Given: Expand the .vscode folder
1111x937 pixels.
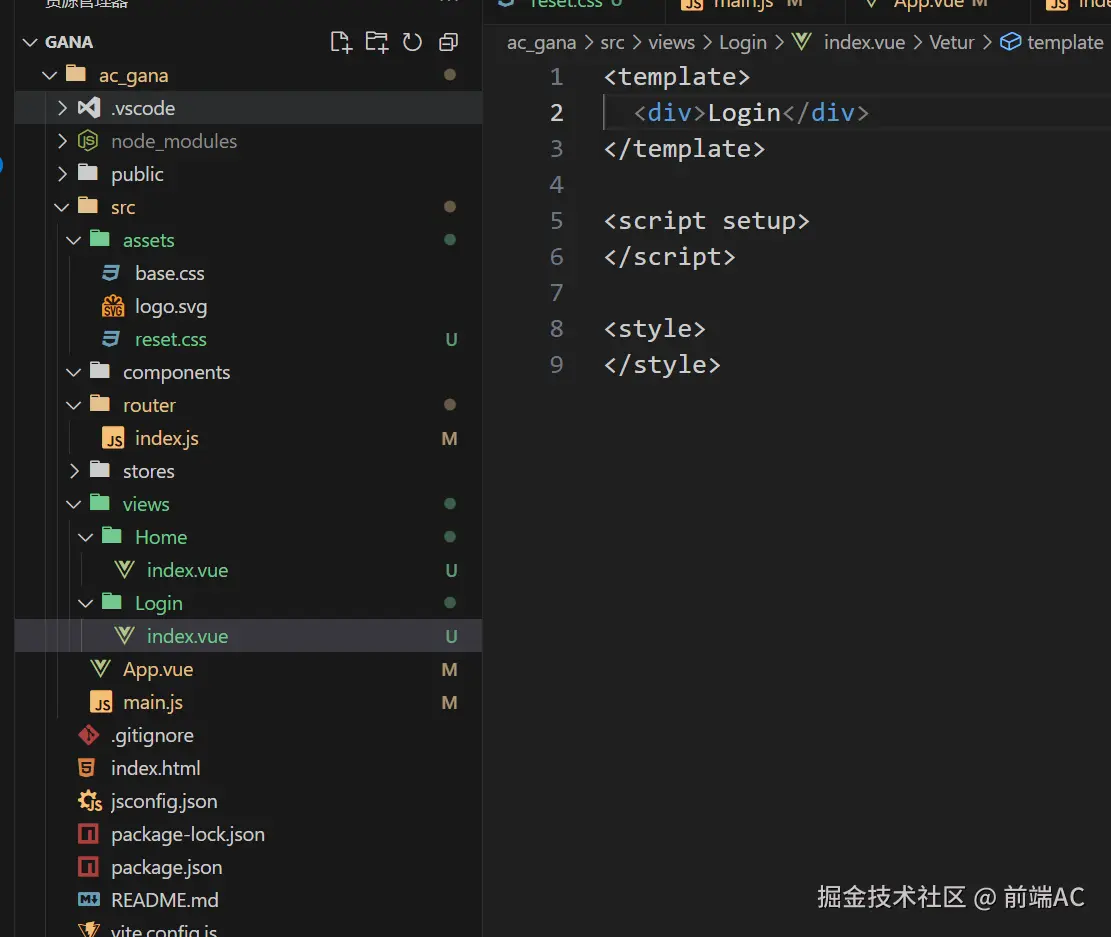Looking at the screenshot, I should click(143, 109).
